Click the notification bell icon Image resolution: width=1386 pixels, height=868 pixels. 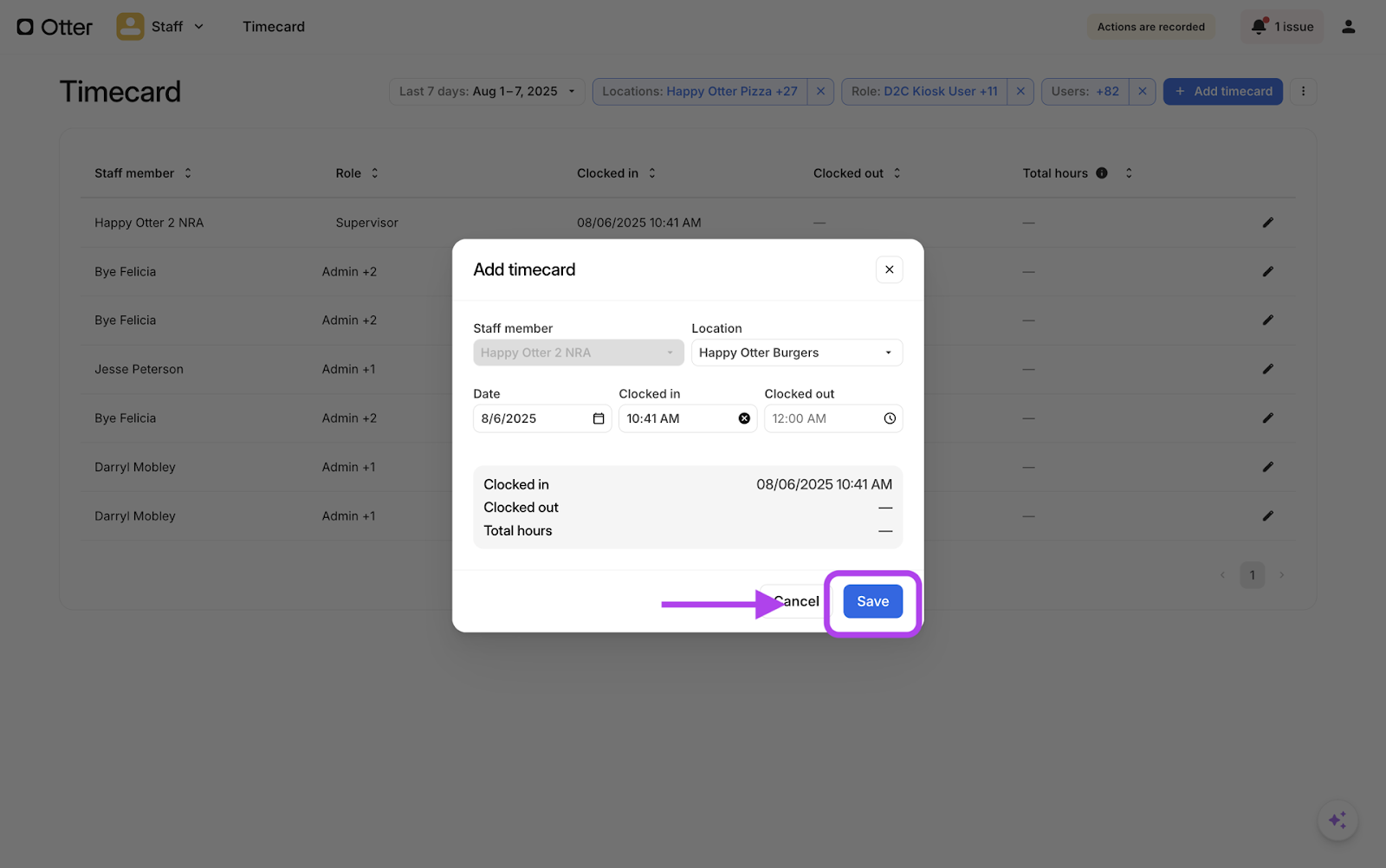pyautogui.click(x=1259, y=27)
